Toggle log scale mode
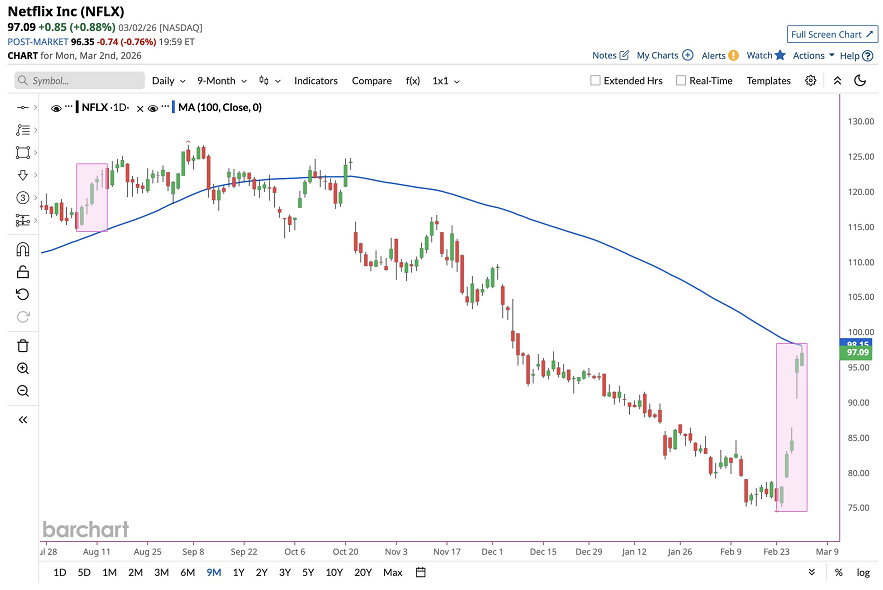This screenshot has height=590, width=883. pos(863,573)
